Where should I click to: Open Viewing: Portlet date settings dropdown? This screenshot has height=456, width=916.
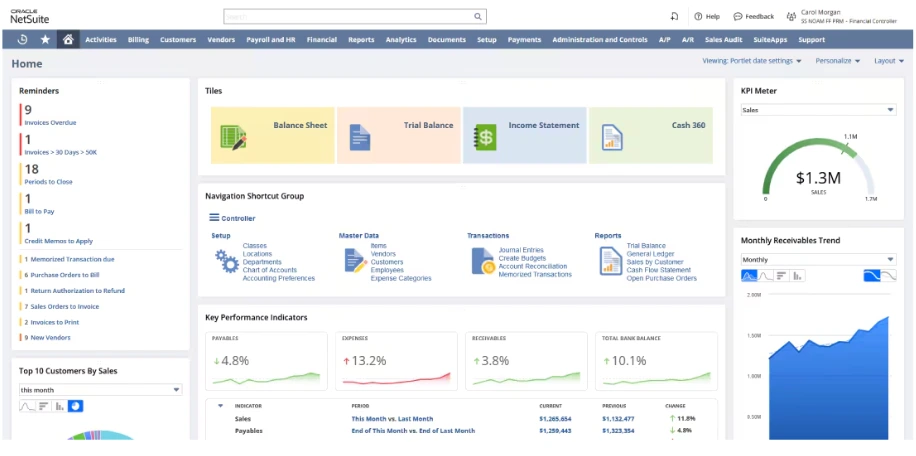pyautogui.click(x=752, y=61)
